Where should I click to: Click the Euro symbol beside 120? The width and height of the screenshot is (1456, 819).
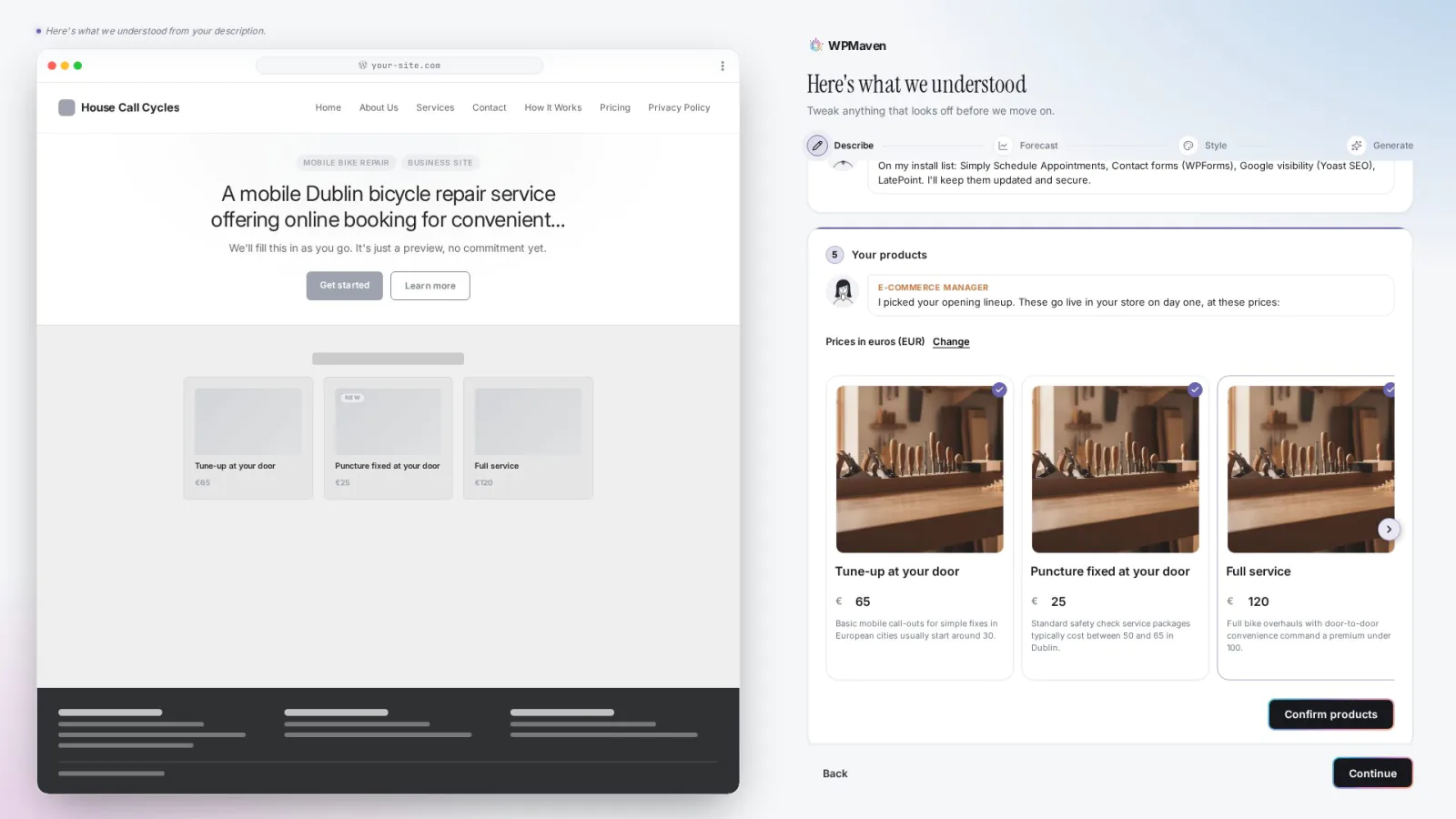(1230, 602)
